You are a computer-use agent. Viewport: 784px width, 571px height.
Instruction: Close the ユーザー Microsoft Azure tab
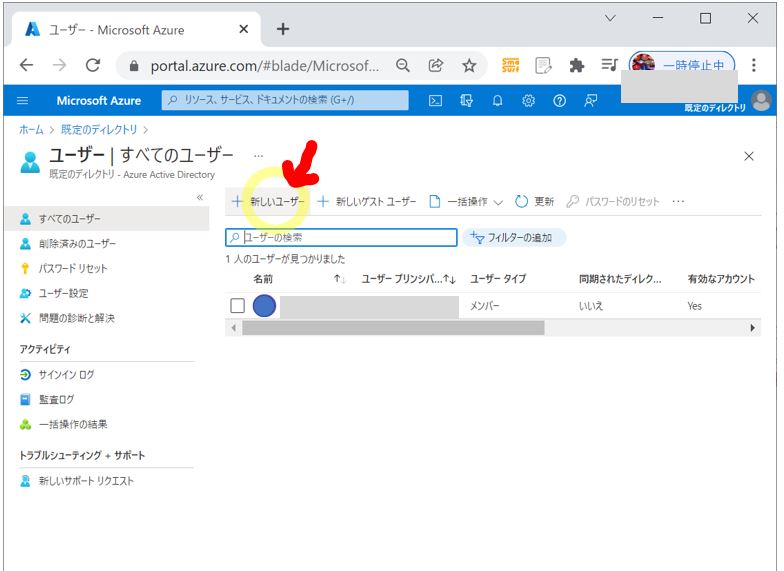[244, 29]
